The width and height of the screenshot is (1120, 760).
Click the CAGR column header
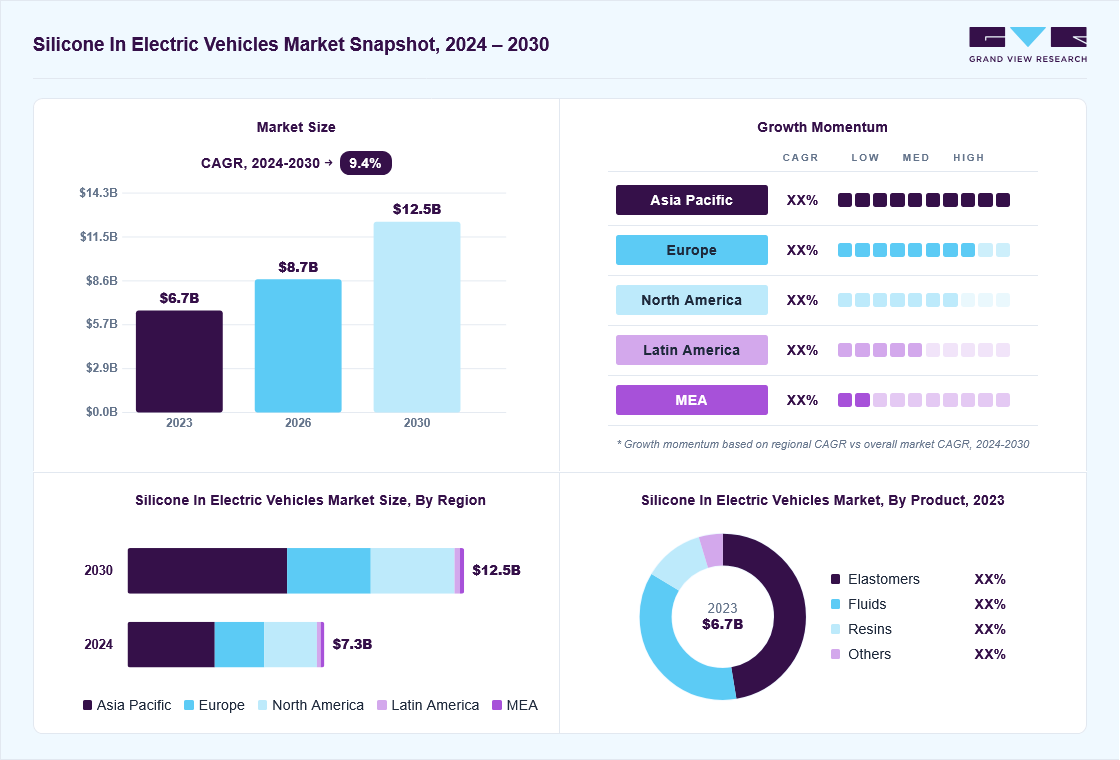(800, 158)
